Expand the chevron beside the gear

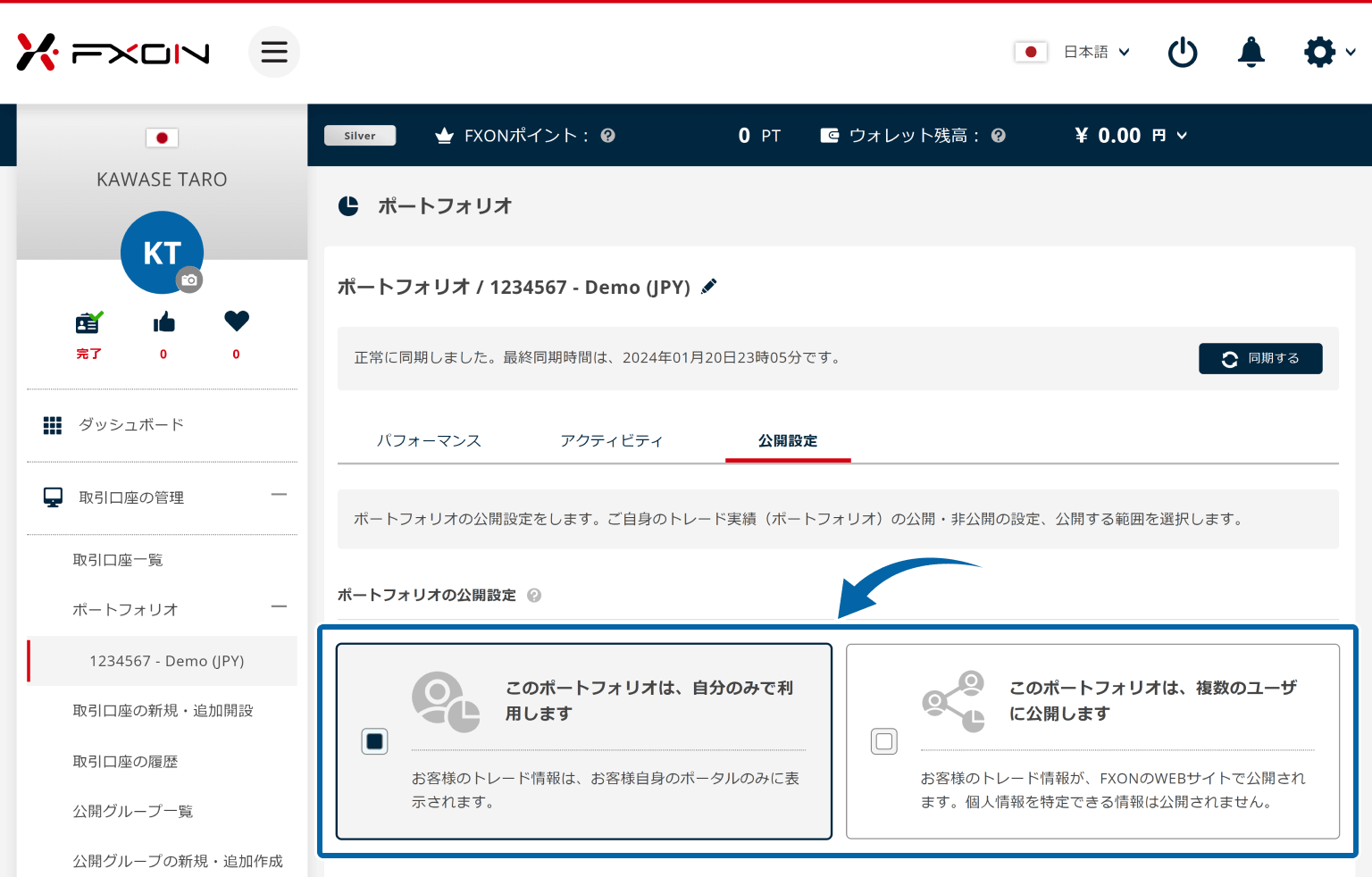pyautogui.click(x=1351, y=52)
